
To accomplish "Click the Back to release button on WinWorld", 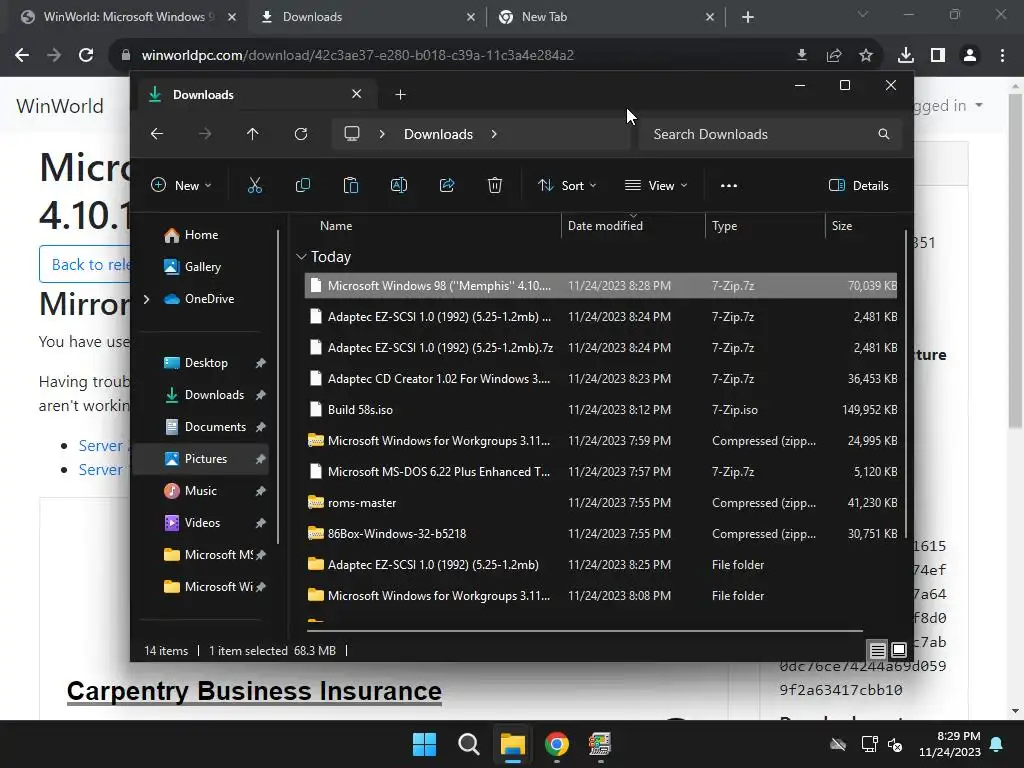I will 85,264.
